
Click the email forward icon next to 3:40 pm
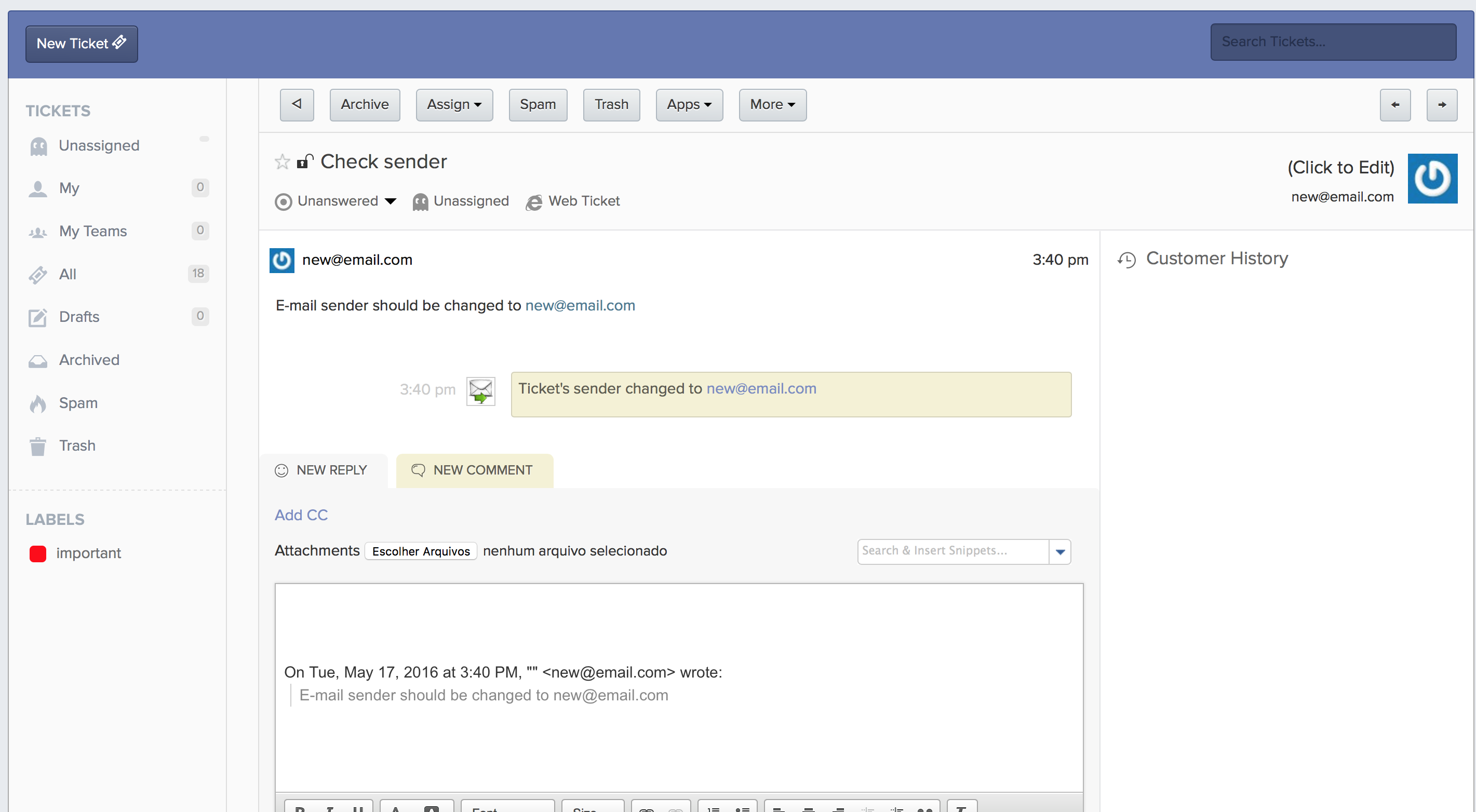(x=480, y=390)
